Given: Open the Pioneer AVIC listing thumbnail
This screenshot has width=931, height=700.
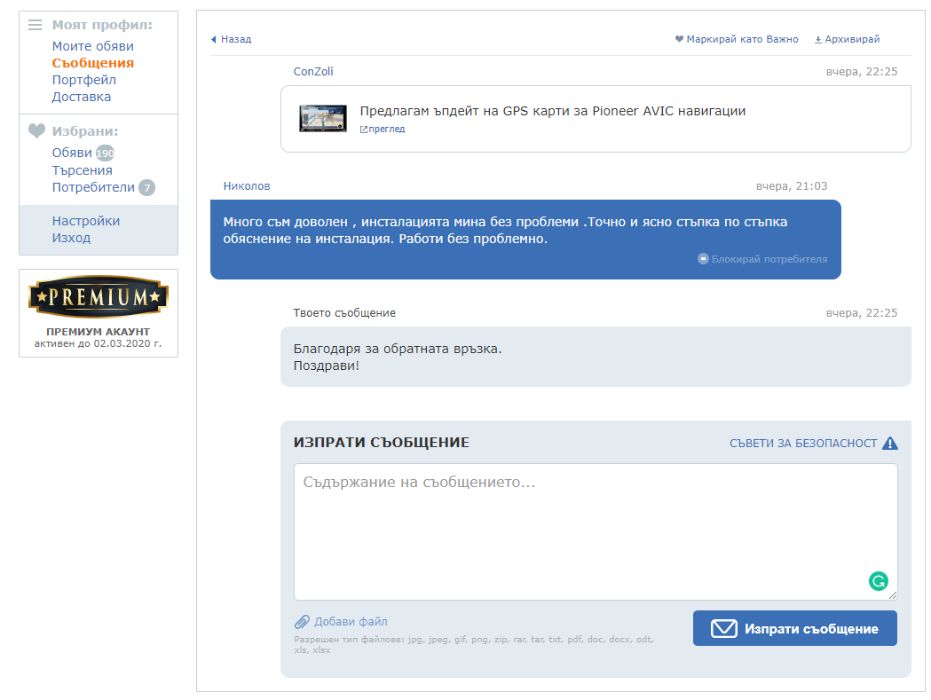Looking at the screenshot, I should tap(322, 118).
